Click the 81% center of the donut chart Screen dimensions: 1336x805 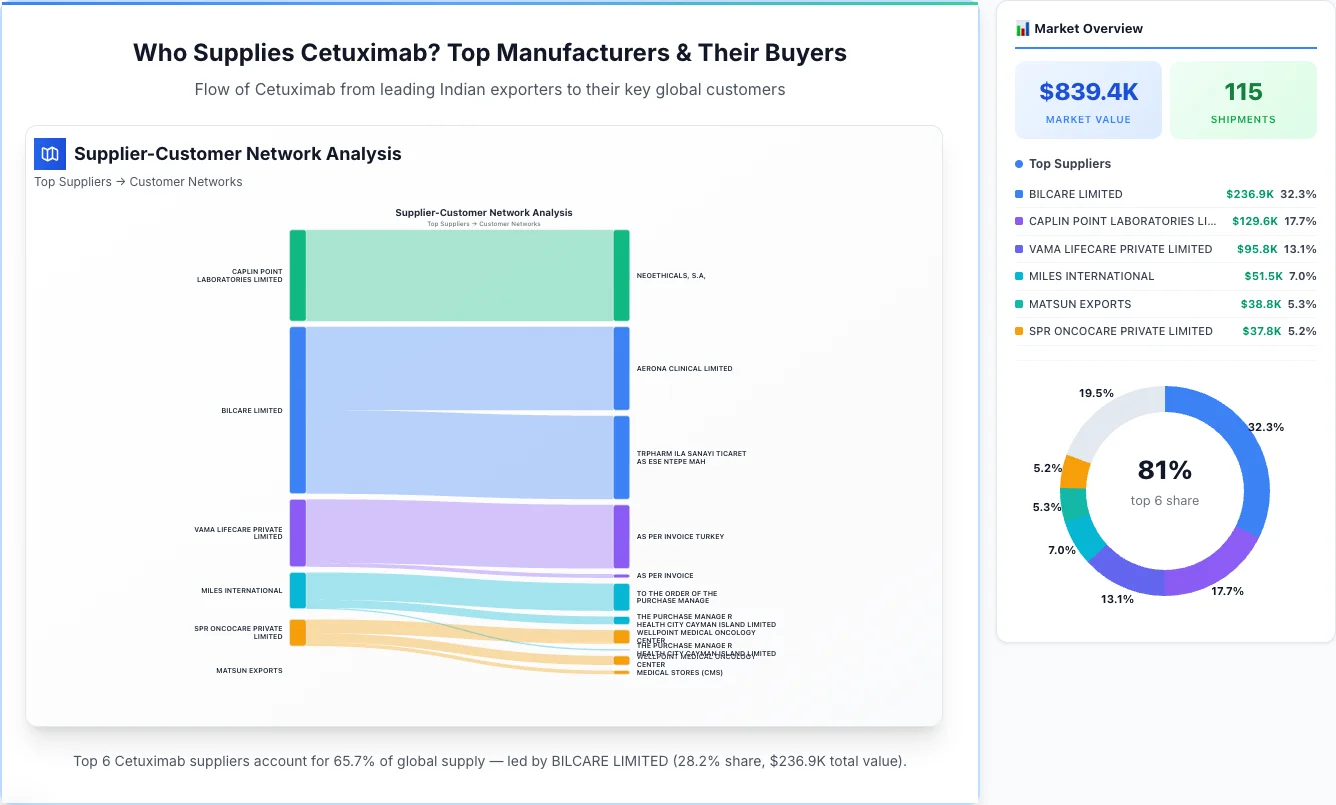pos(1164,469)
